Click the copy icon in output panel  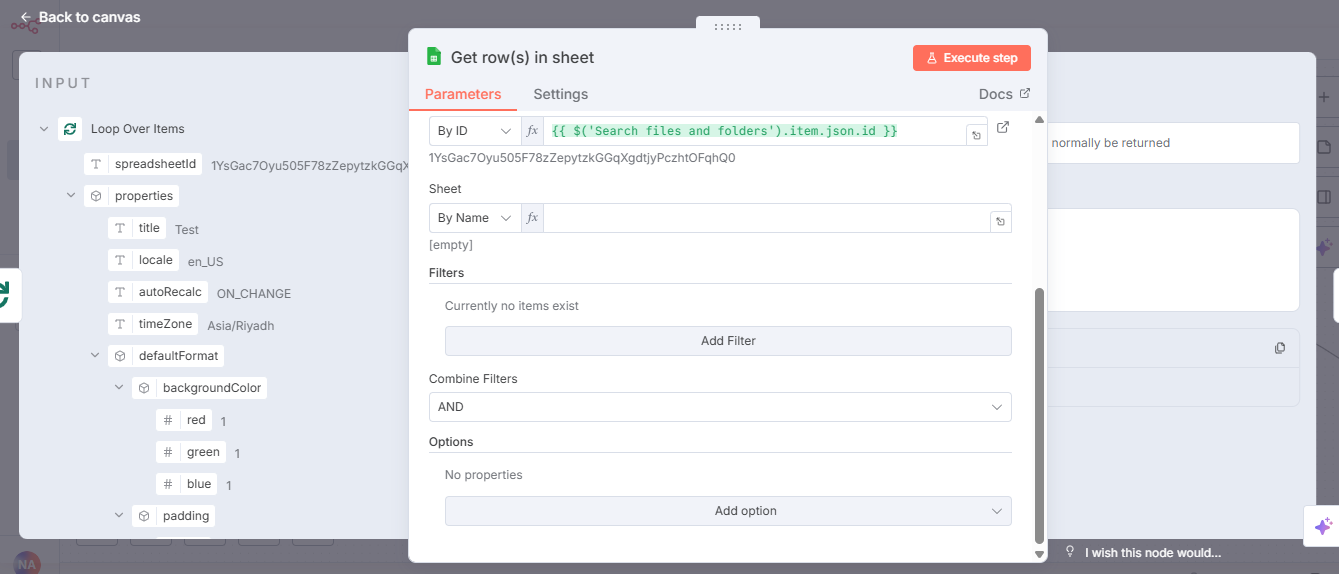tap(1279, 348)
